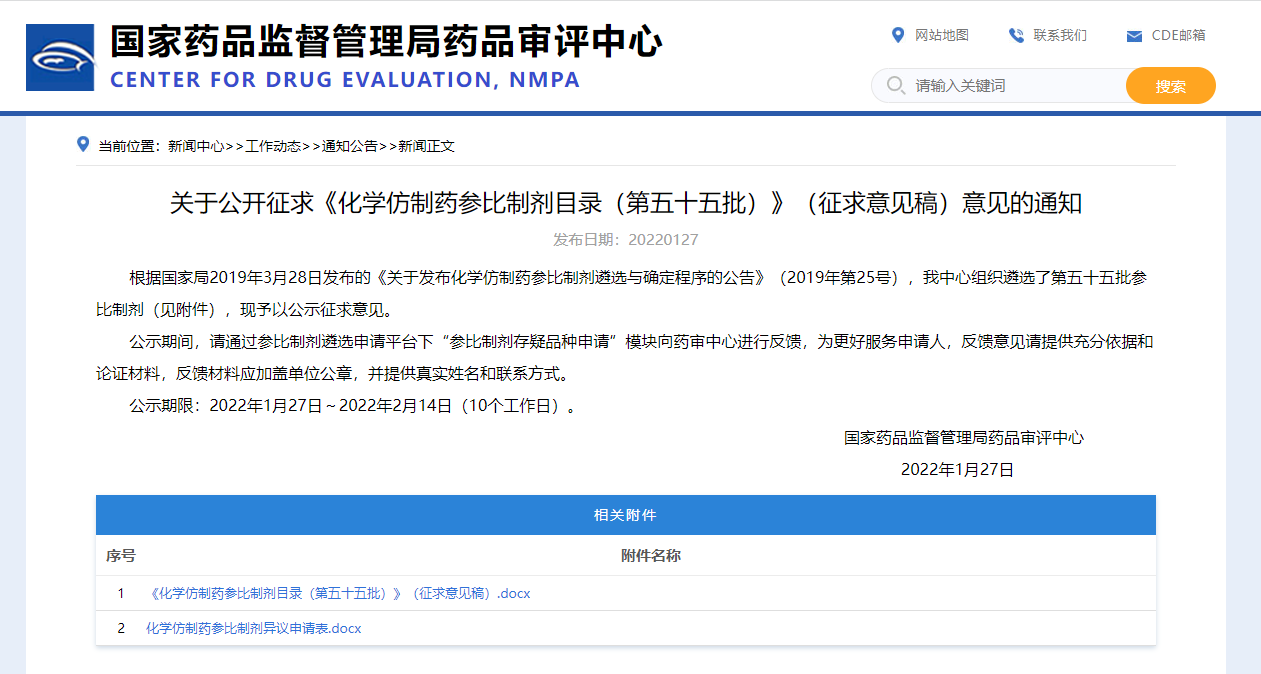Click the 序号 column header

[x=121, y=555]
